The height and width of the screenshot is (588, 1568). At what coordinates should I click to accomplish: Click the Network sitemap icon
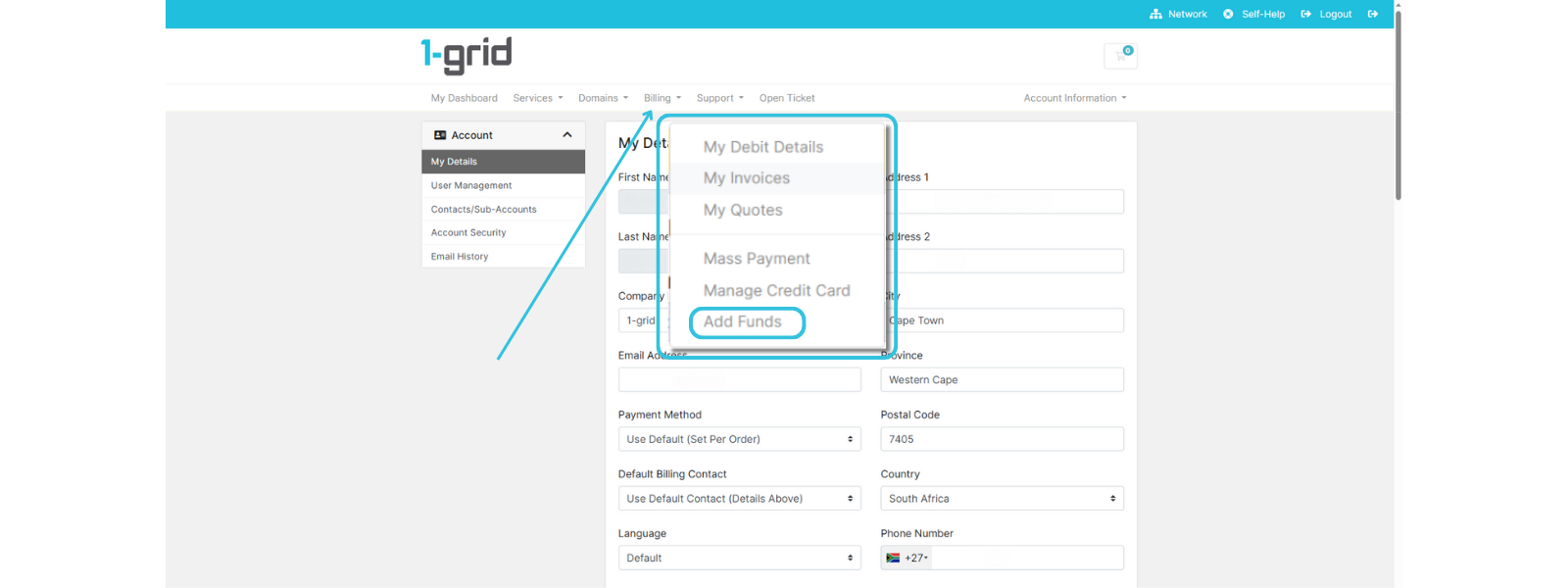(x=1155, y=15)
